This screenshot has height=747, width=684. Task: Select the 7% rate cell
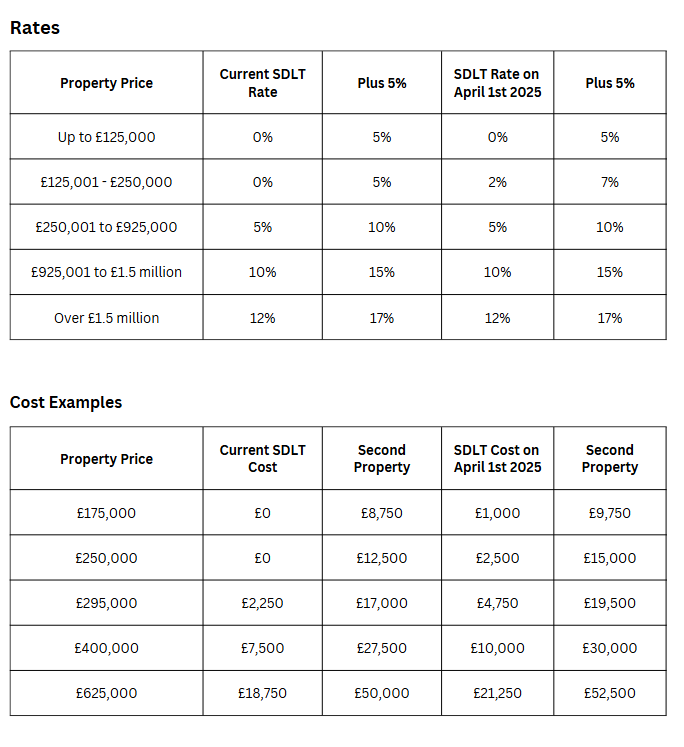610,182
